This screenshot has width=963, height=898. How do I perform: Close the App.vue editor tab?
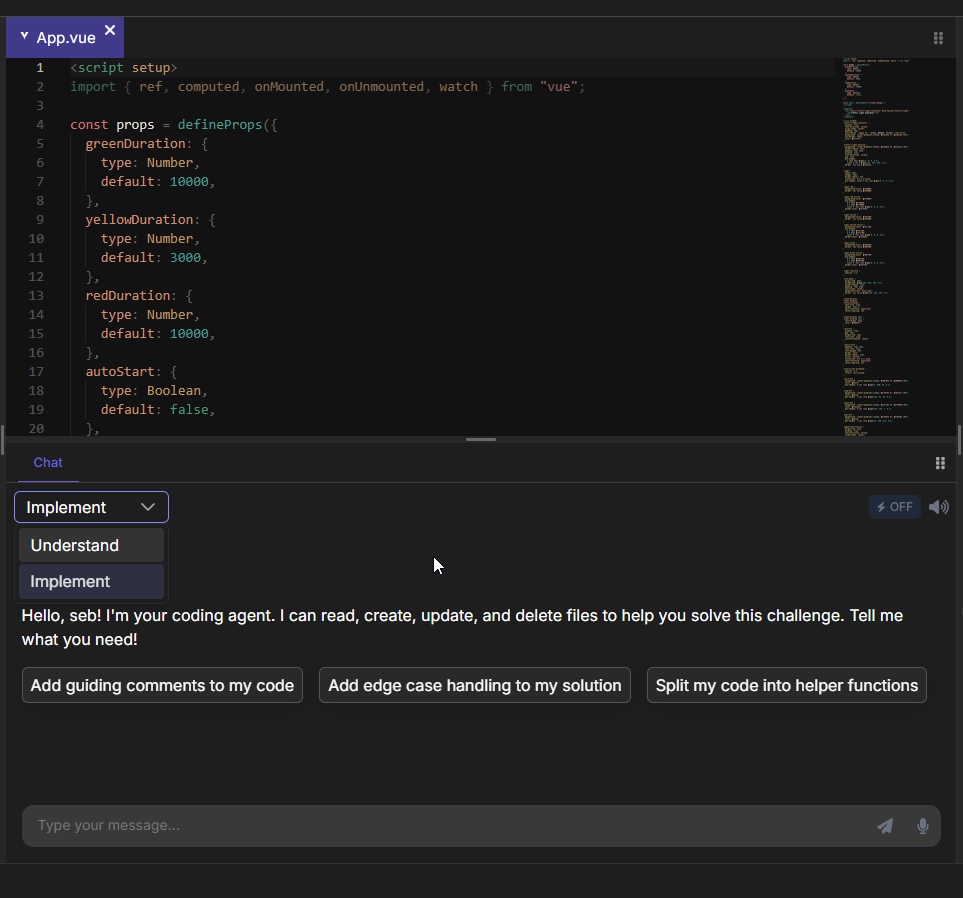coord(110,30)
